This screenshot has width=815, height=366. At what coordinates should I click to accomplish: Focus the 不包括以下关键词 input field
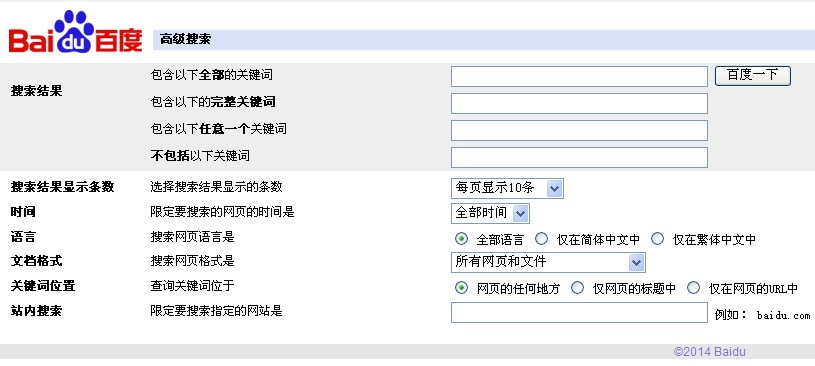click(x=579, y=158)
